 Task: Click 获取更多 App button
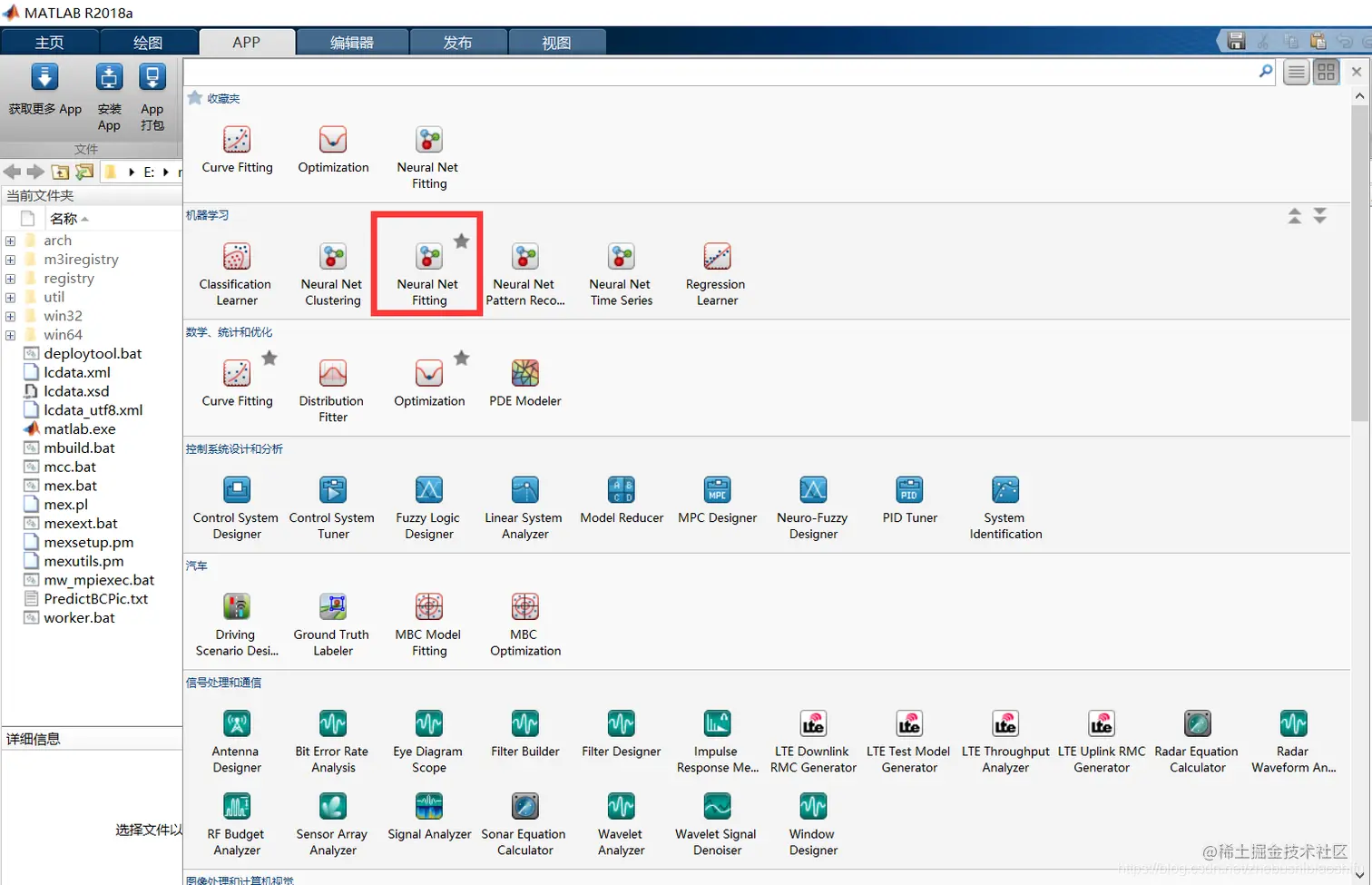click(45, 90)
